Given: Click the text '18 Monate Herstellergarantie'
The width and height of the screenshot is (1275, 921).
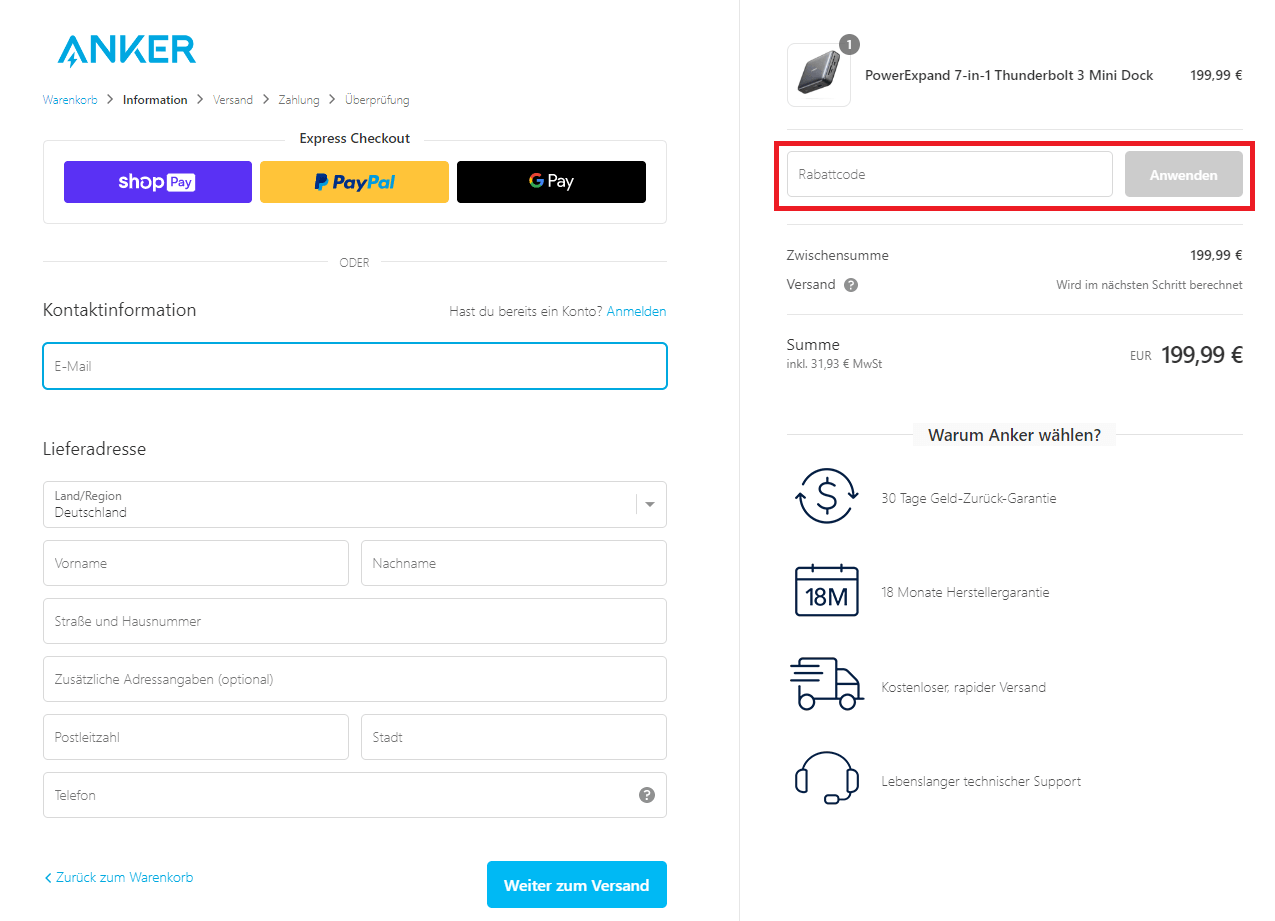Looking at the screenshot, I should [965, 592].
